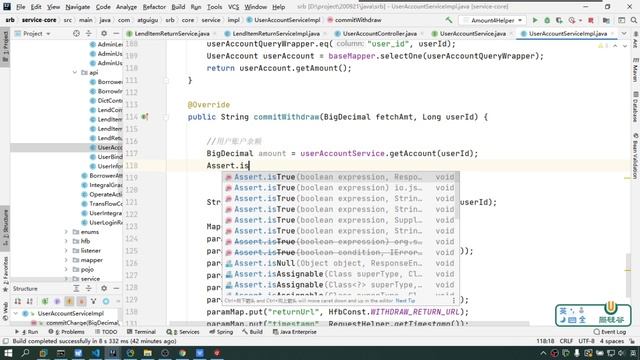Open the Analyze menu

click(x=126, y=7)
